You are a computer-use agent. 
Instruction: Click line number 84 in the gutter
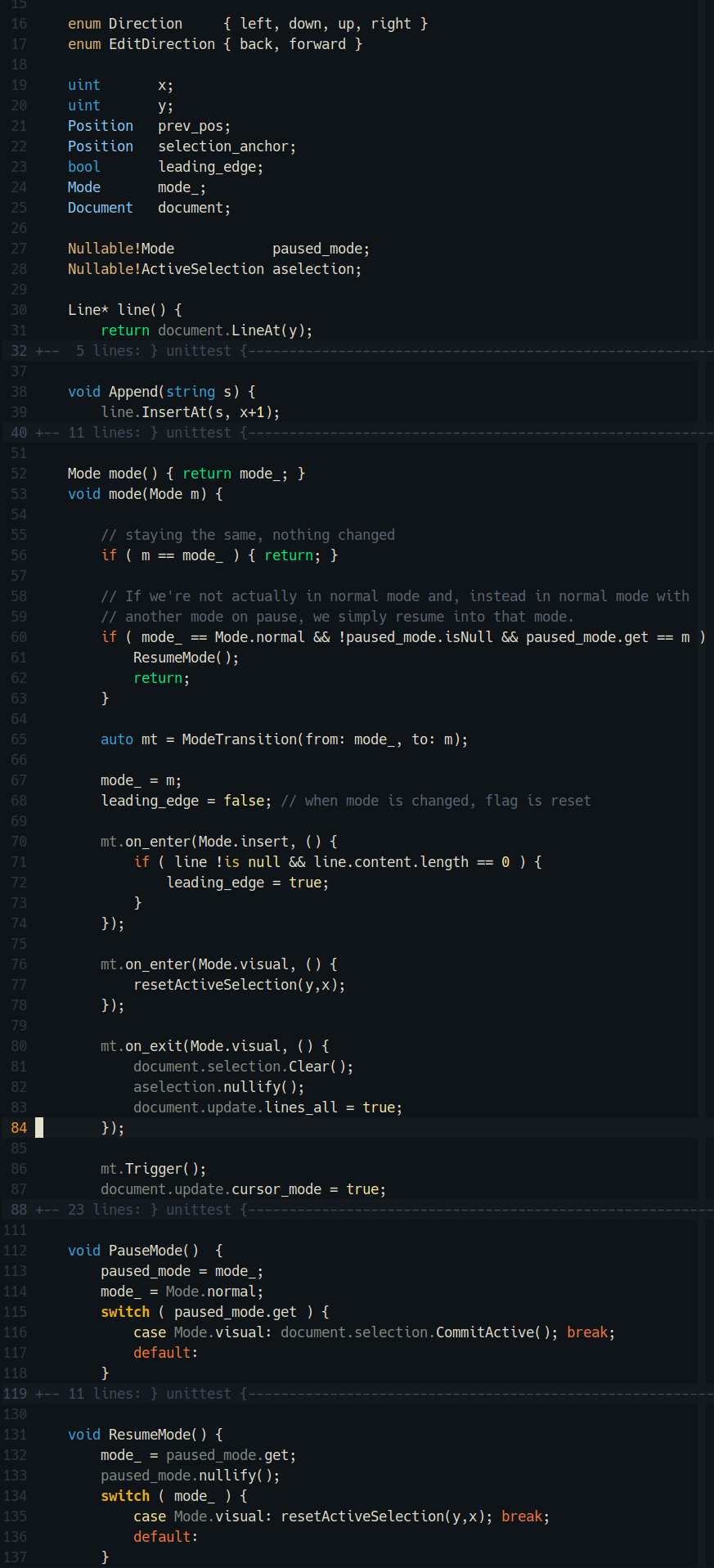tap(19, 1128)
